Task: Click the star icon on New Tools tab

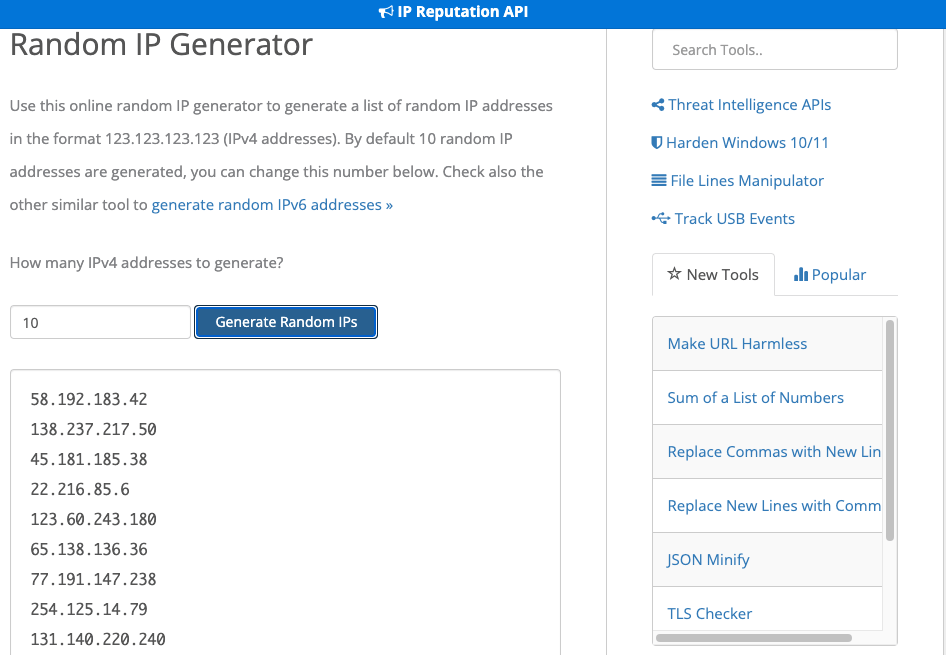Action: click(x=674, y=274)
